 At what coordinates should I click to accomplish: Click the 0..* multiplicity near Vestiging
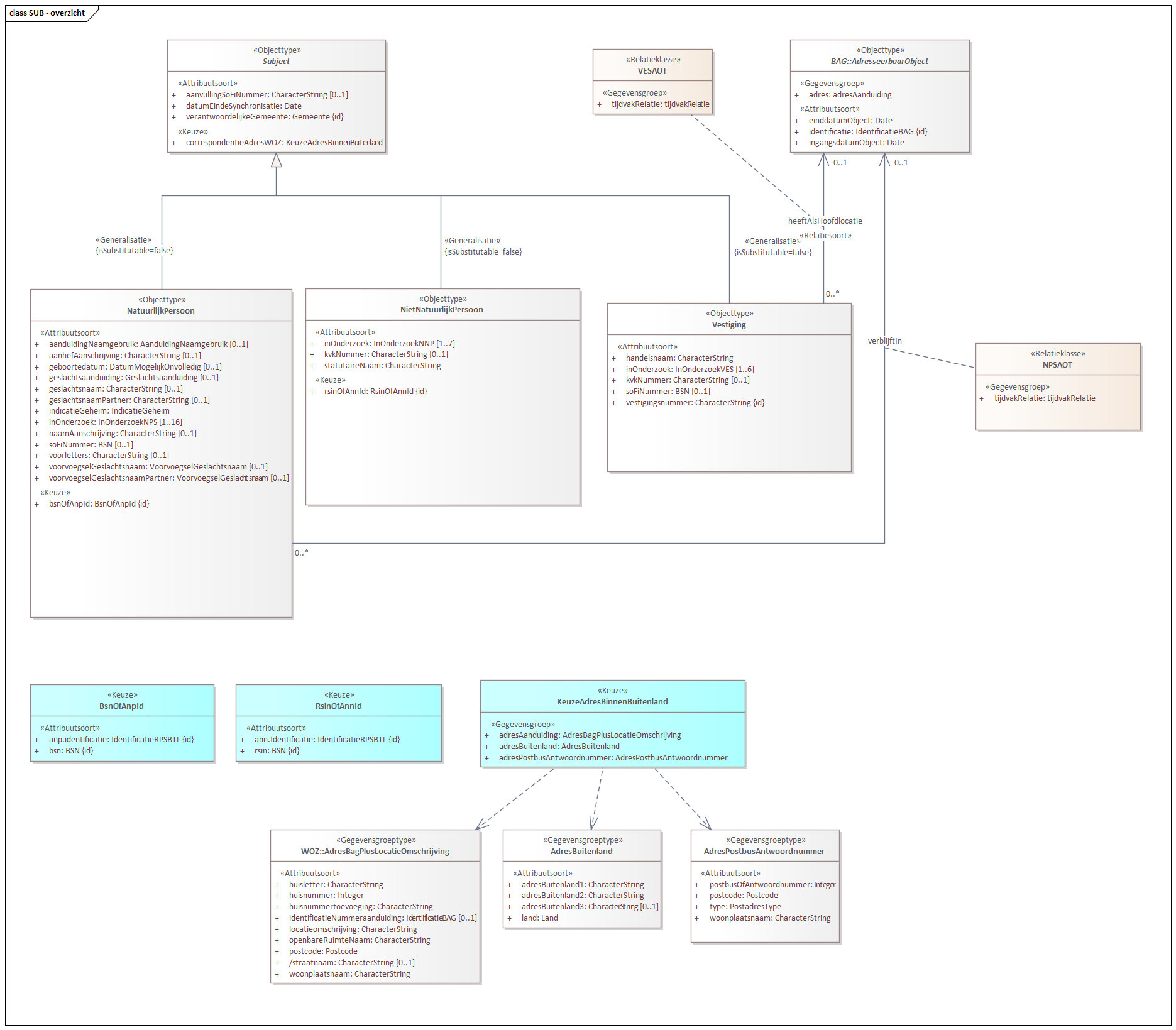click(x=832, y=293)
